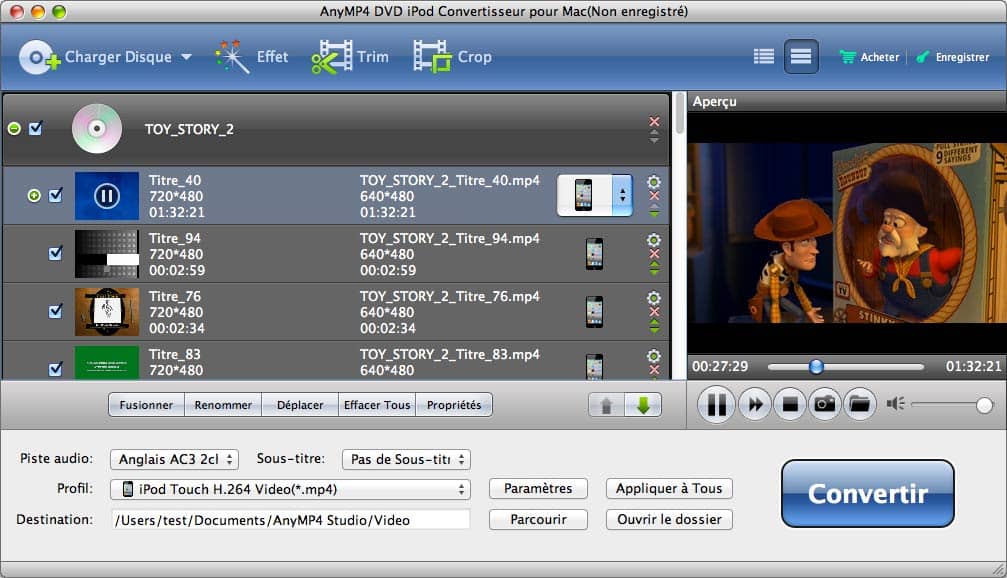Move selected item up with arrow button

point(606,405)
